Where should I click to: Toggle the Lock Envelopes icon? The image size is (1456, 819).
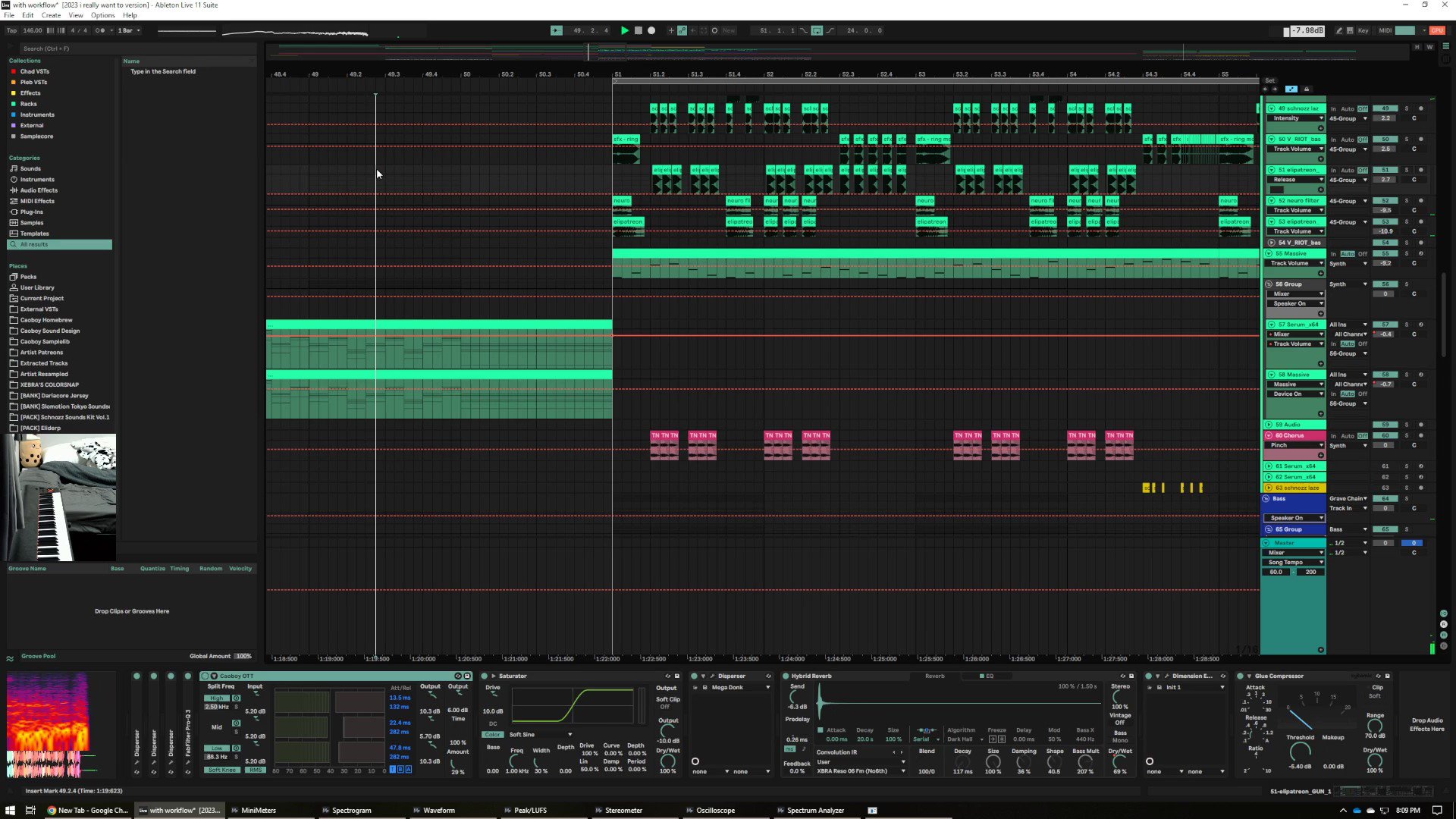1306,89
